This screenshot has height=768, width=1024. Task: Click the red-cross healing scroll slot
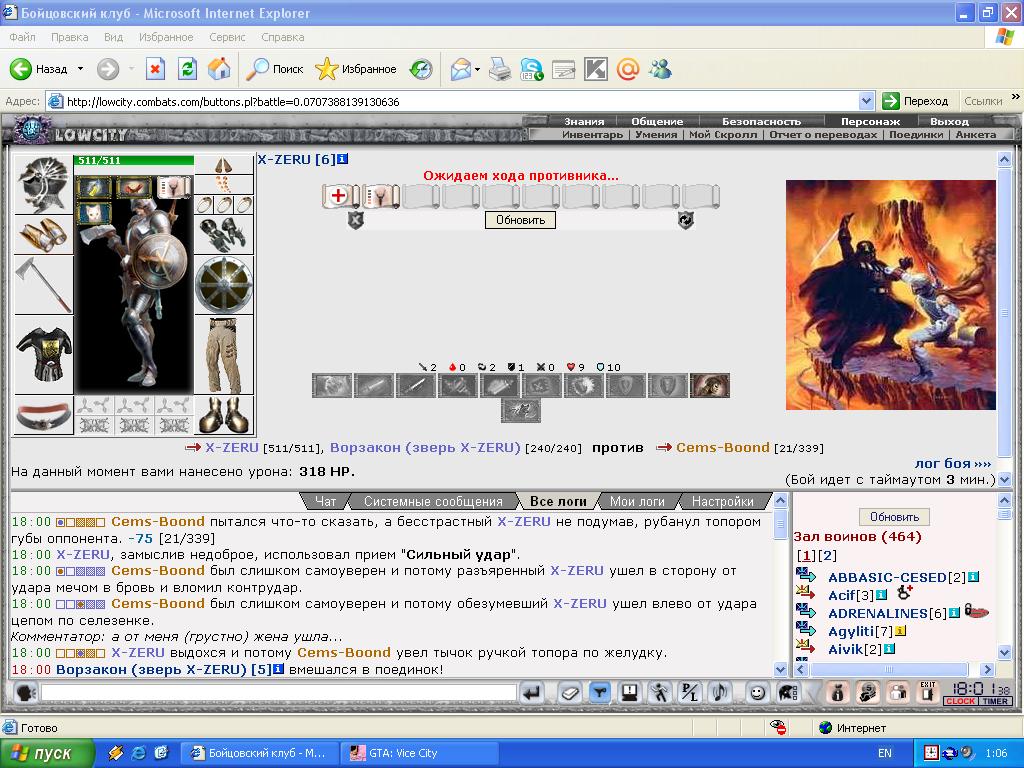tap(339, 196)
